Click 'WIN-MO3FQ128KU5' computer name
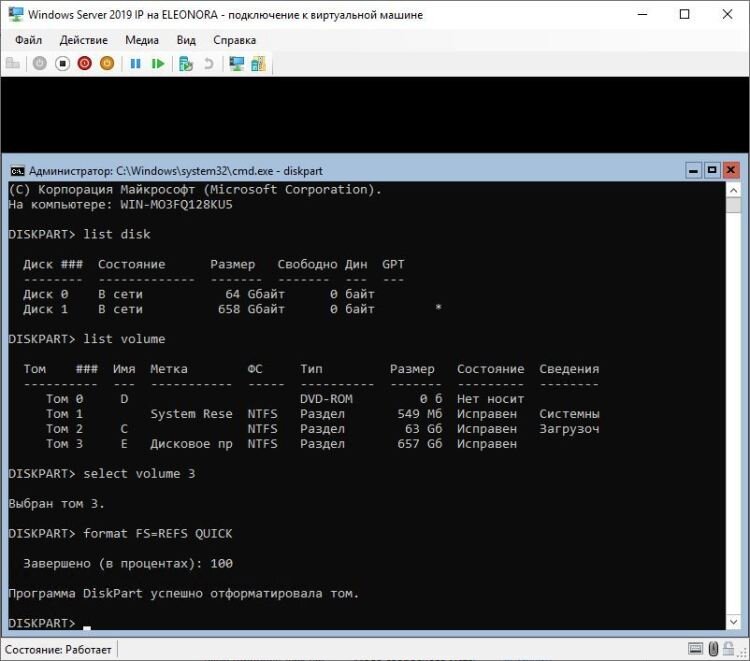750x661 pixels. click(x=176, y=205)
